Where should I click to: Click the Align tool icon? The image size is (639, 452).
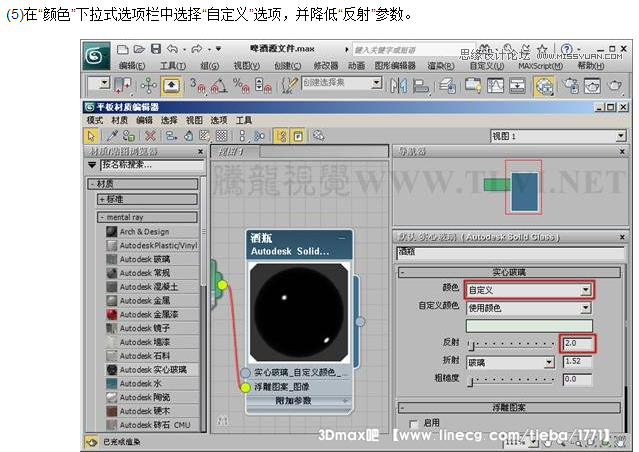coord(421,86)
